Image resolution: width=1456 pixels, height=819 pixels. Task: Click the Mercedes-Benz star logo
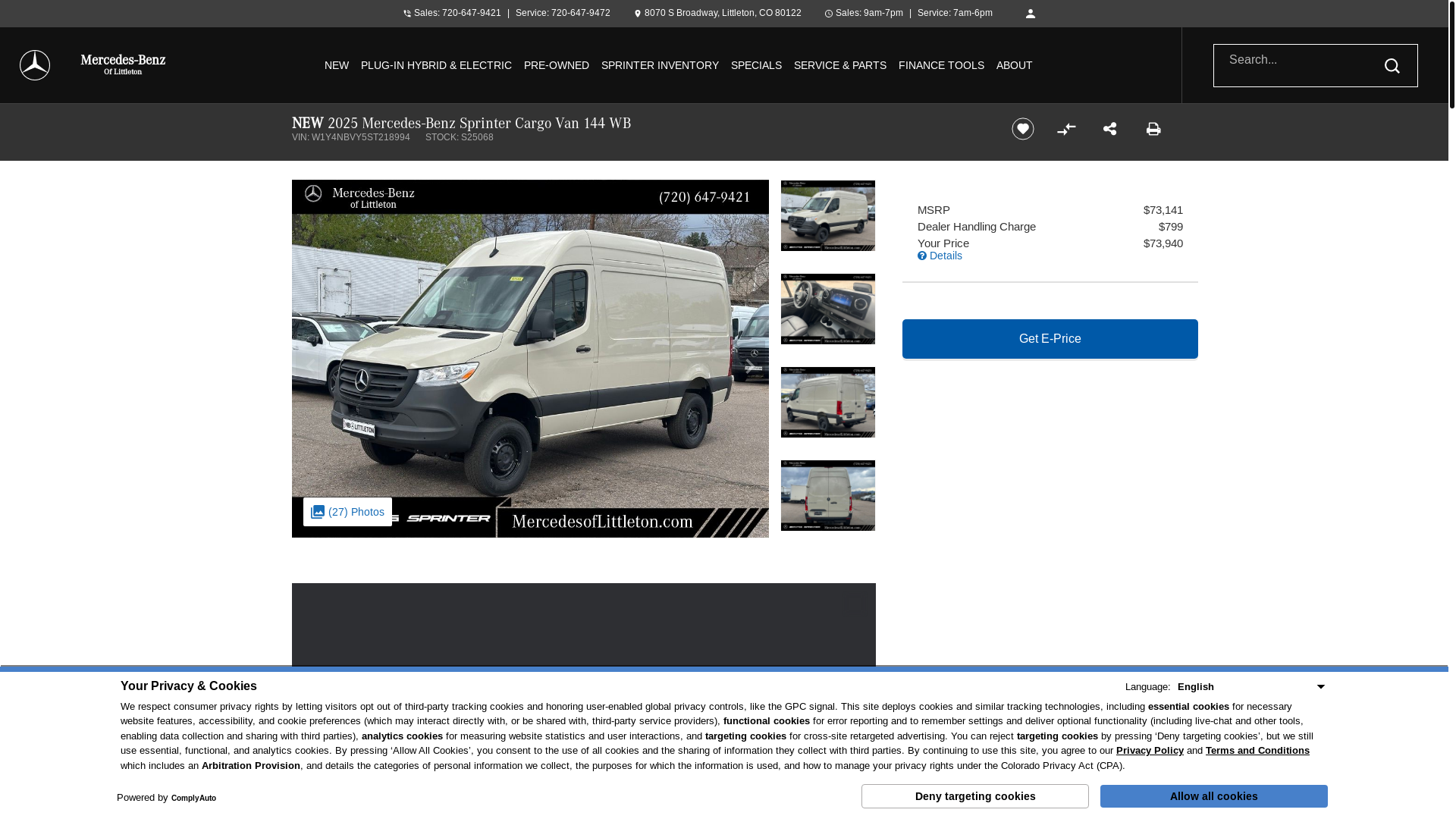35,65
